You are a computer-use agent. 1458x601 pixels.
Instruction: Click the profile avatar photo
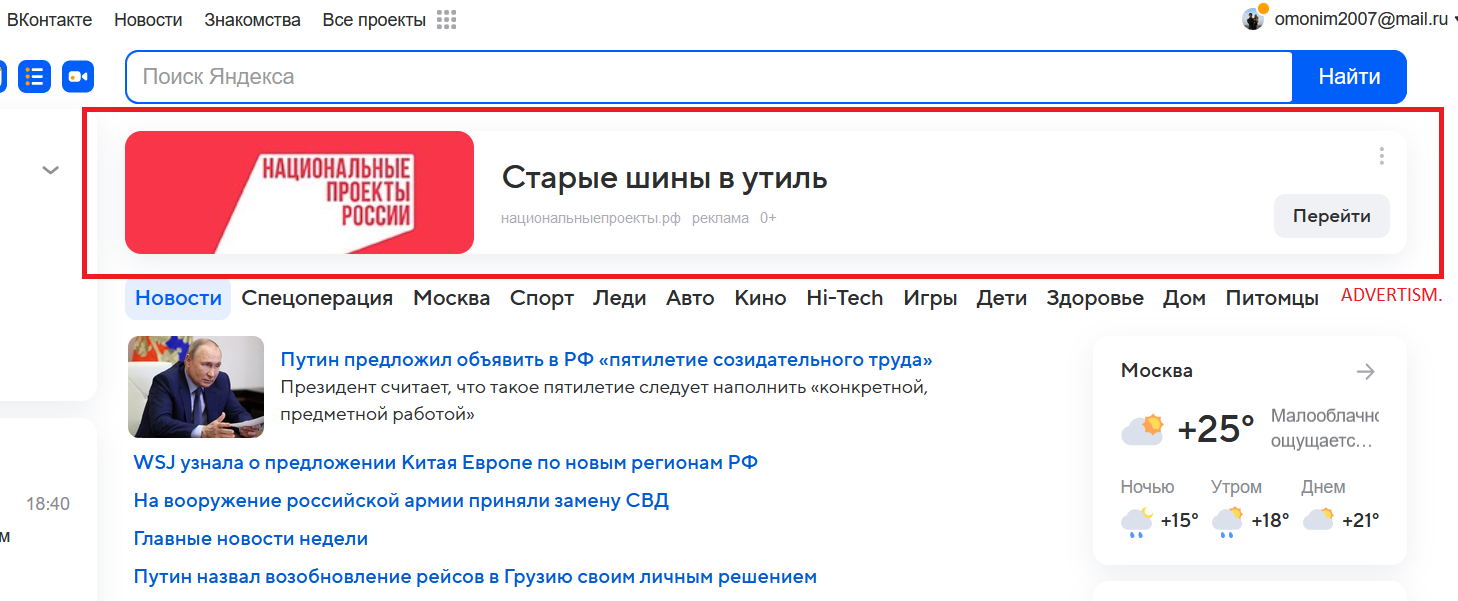(x=1252, y=18)
